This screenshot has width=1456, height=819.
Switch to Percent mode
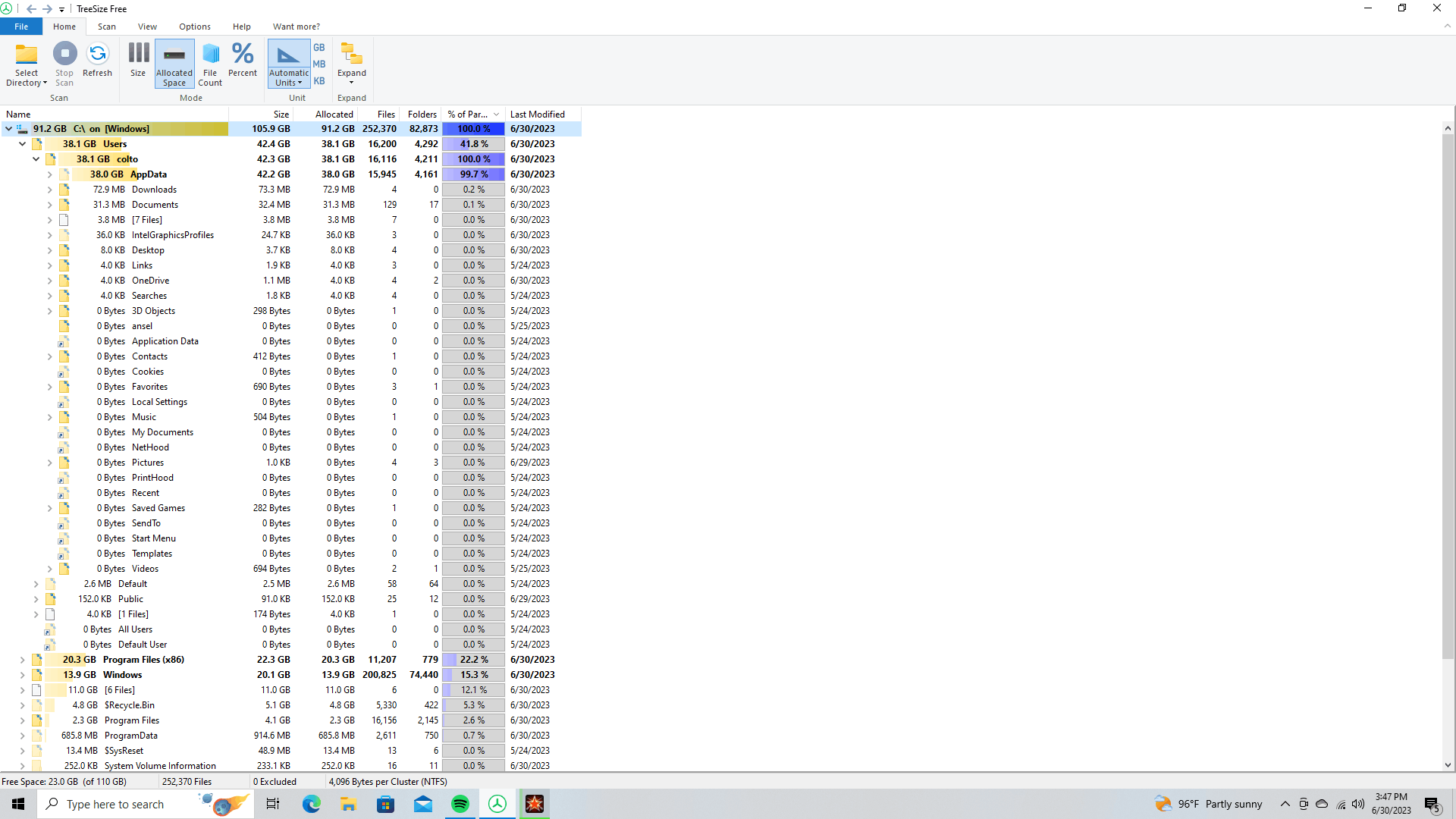coord(243,55)
